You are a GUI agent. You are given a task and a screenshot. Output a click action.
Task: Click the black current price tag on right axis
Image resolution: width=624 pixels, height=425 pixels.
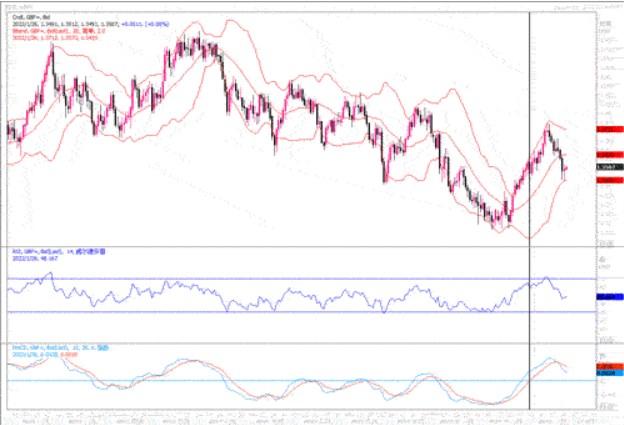pos(605,167)
